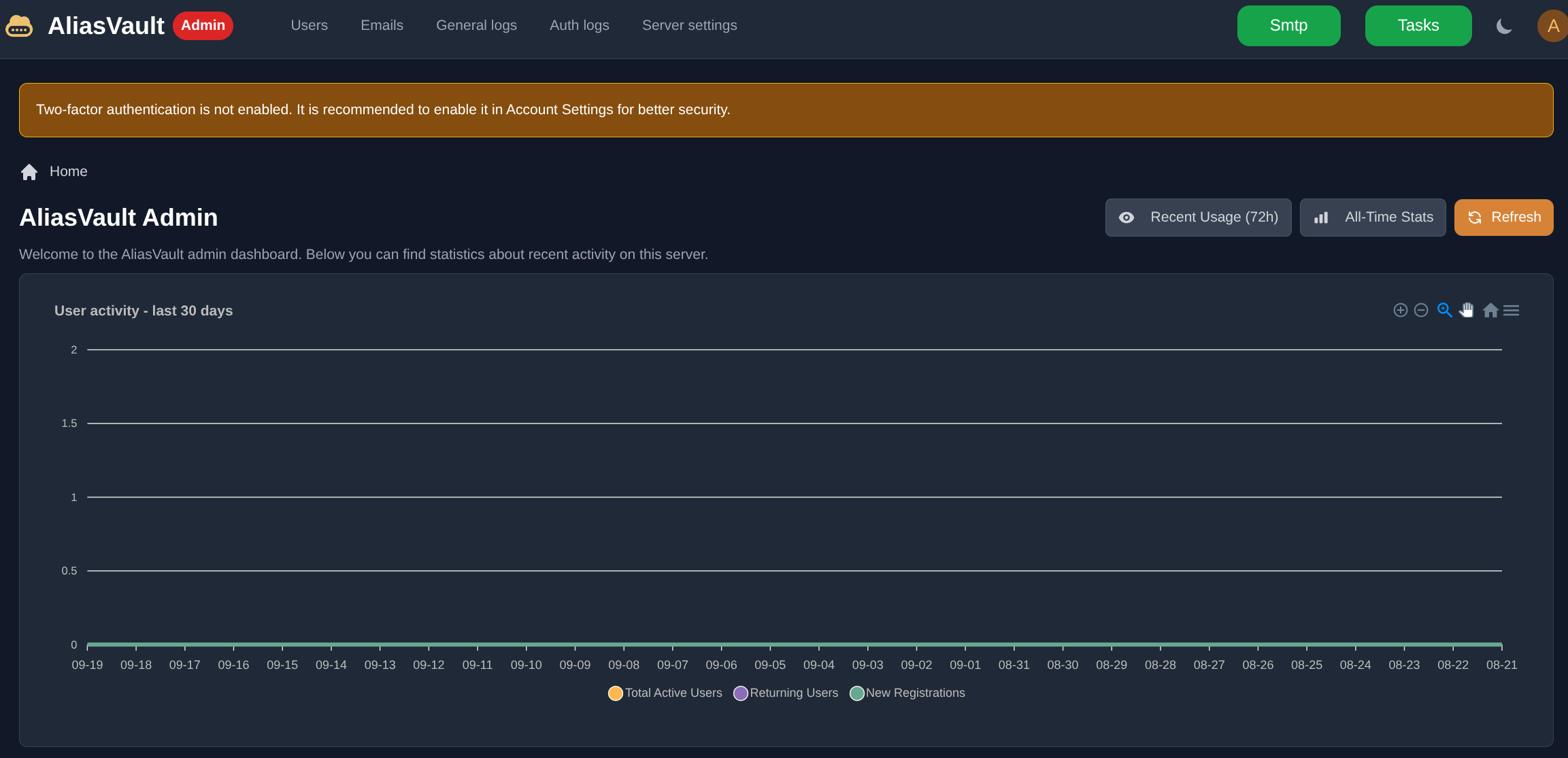
Task: Toggle dark mode with moon icon
Action: 1504,27
